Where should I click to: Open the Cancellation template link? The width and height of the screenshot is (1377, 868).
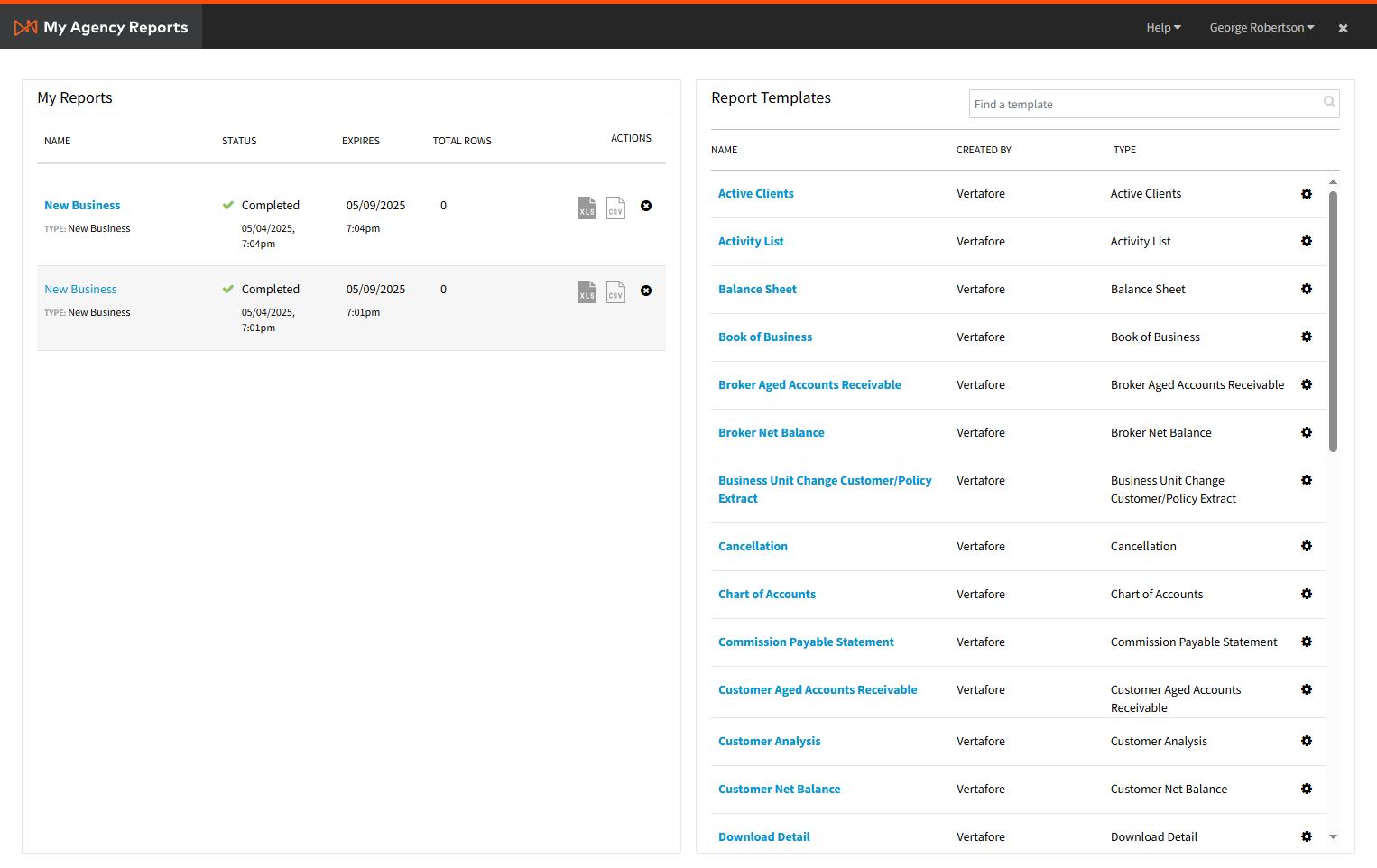pyautogui.click(x=753, y=547)
